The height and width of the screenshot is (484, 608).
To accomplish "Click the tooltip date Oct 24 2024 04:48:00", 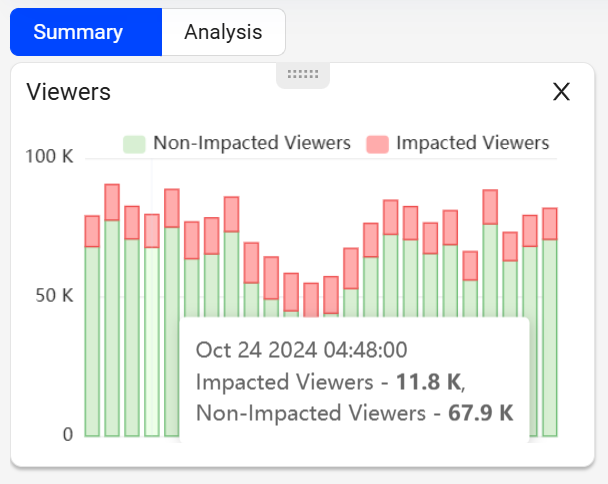I will coord(302,350).
